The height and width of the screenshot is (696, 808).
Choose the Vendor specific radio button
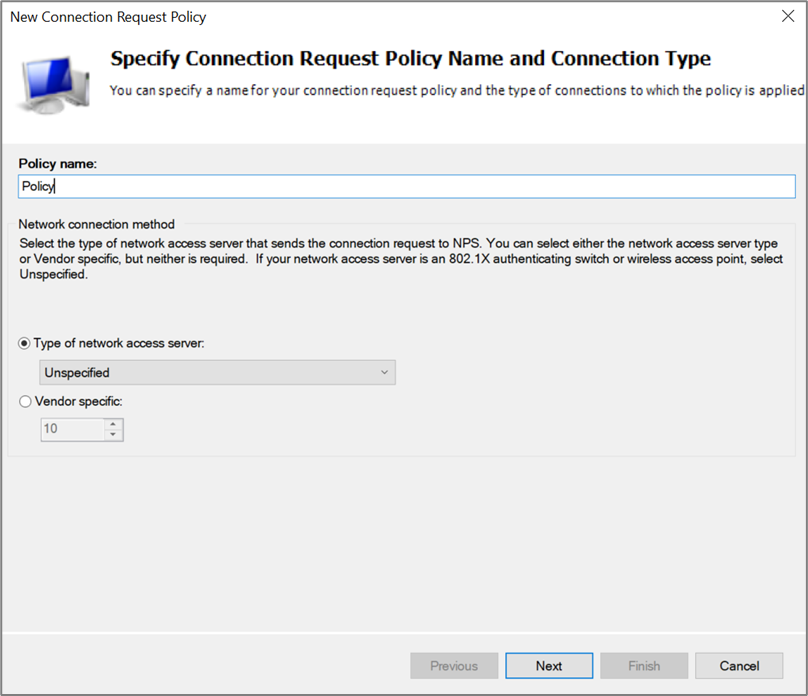point(25,401)
